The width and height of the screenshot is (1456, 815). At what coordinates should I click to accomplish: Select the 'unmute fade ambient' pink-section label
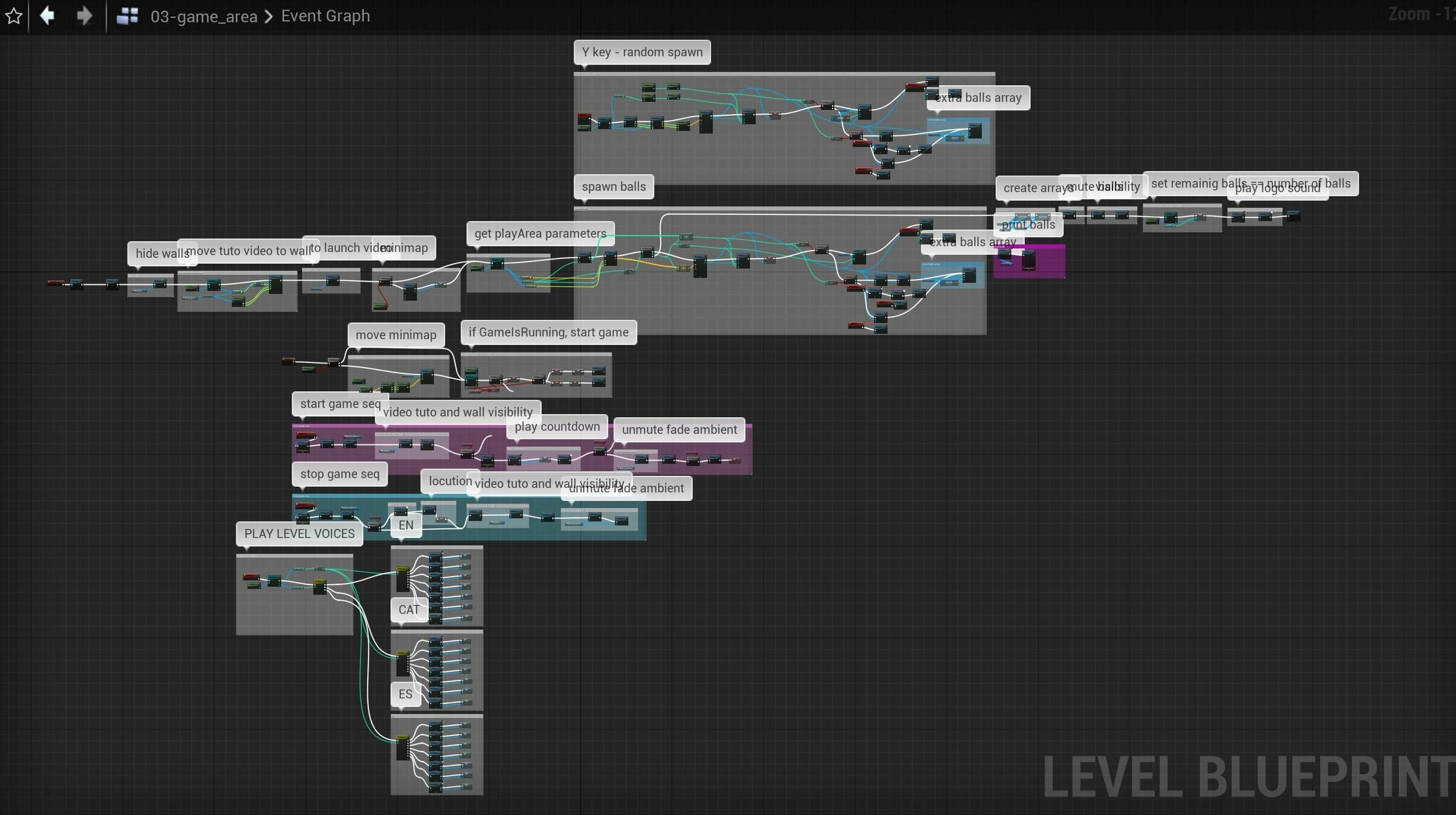[x=679, y=430]
